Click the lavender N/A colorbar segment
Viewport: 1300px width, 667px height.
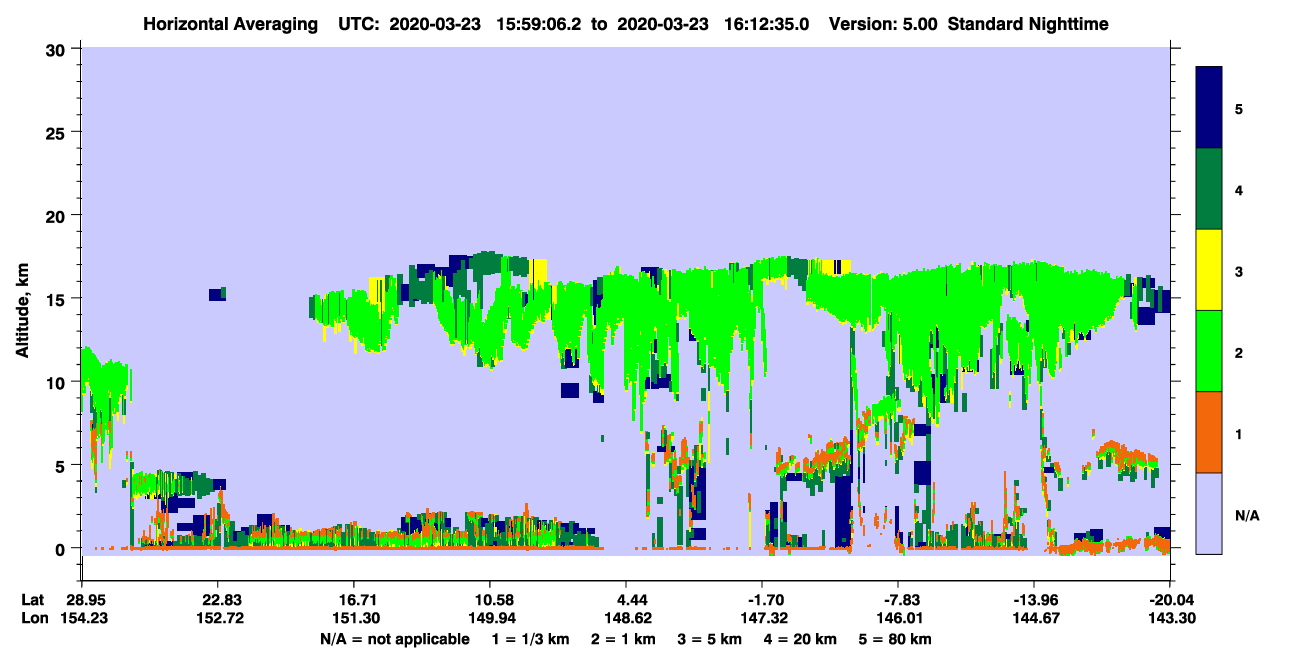click(x=1209, y=513)
